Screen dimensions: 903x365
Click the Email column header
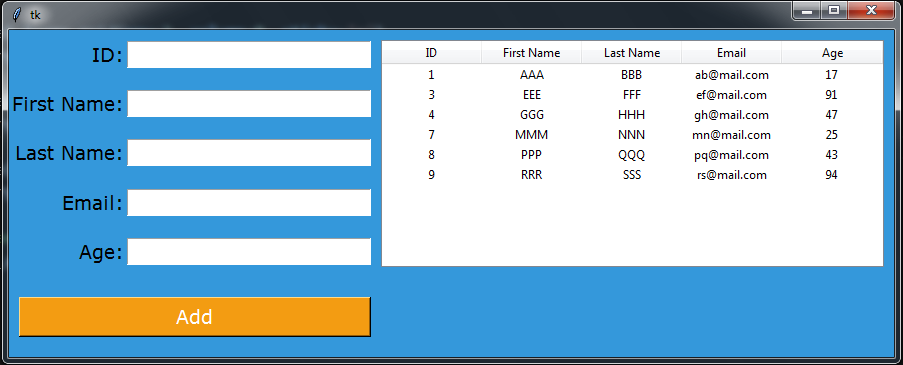731,53
